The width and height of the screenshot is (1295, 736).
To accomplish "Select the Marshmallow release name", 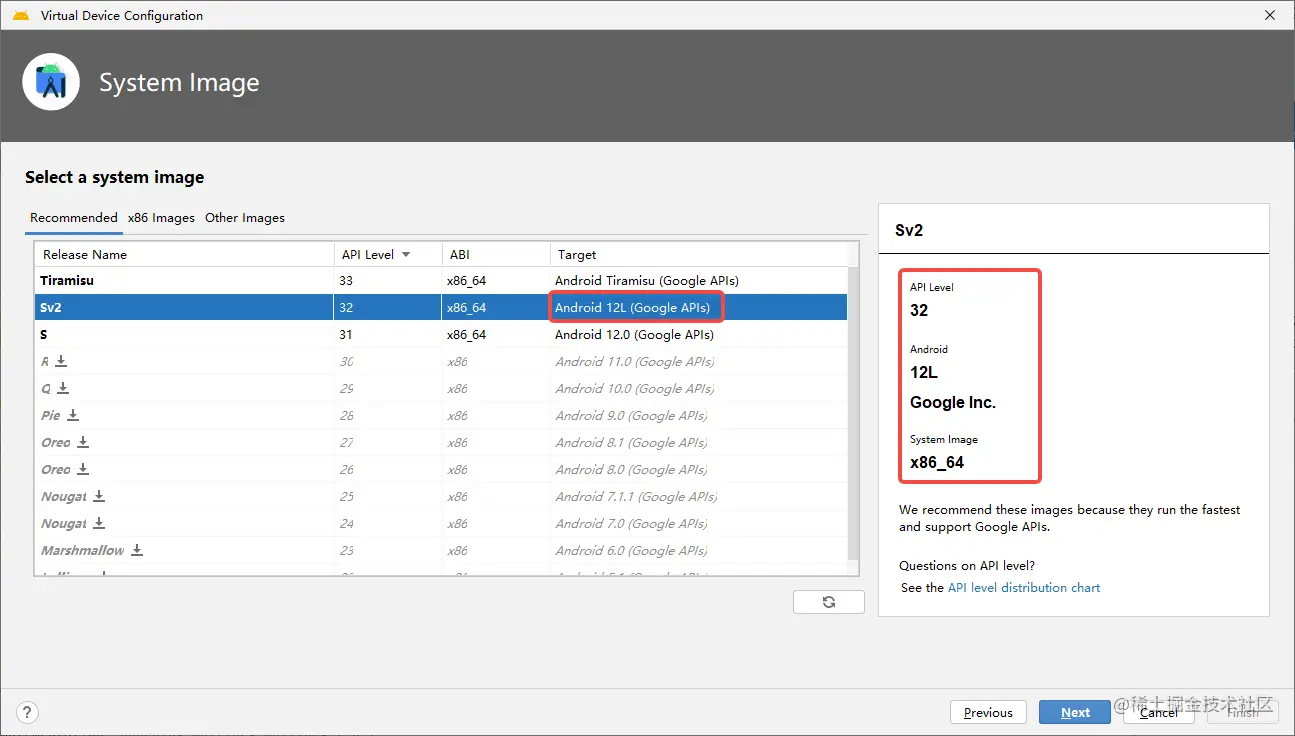I will 83,550.
